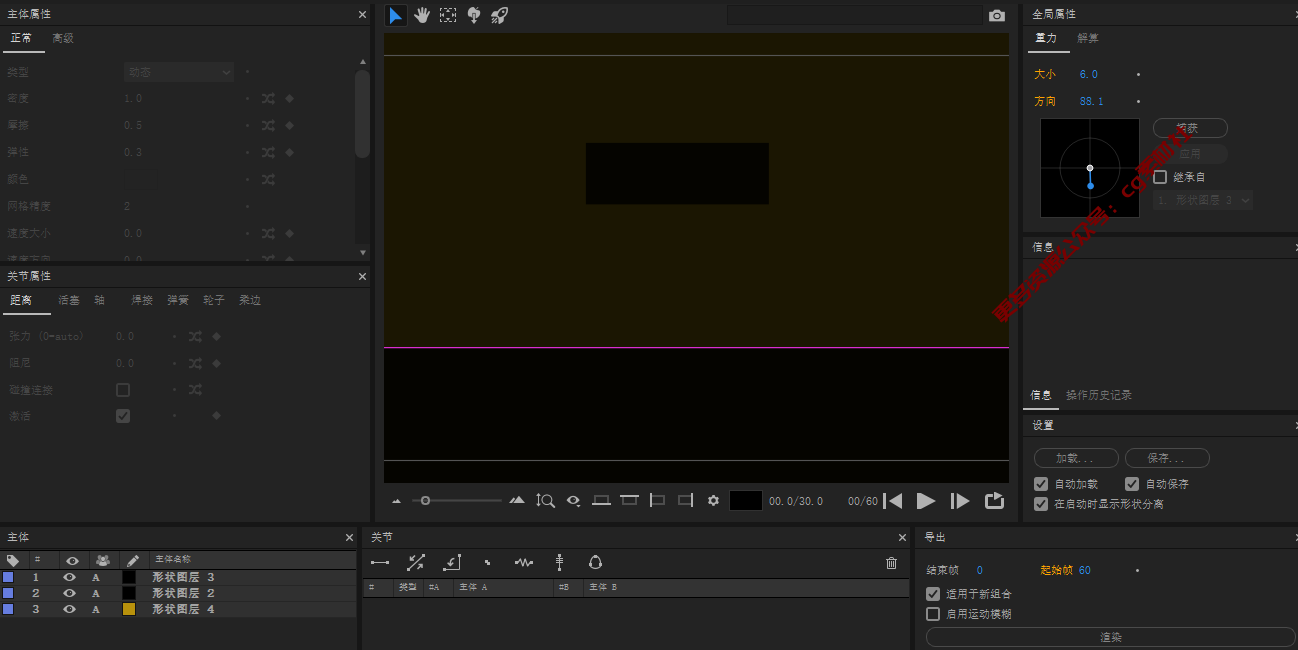This screenshot has width=1298, height=650.
Task: Open the 轮子 joint tab
Action: point(214,300)
